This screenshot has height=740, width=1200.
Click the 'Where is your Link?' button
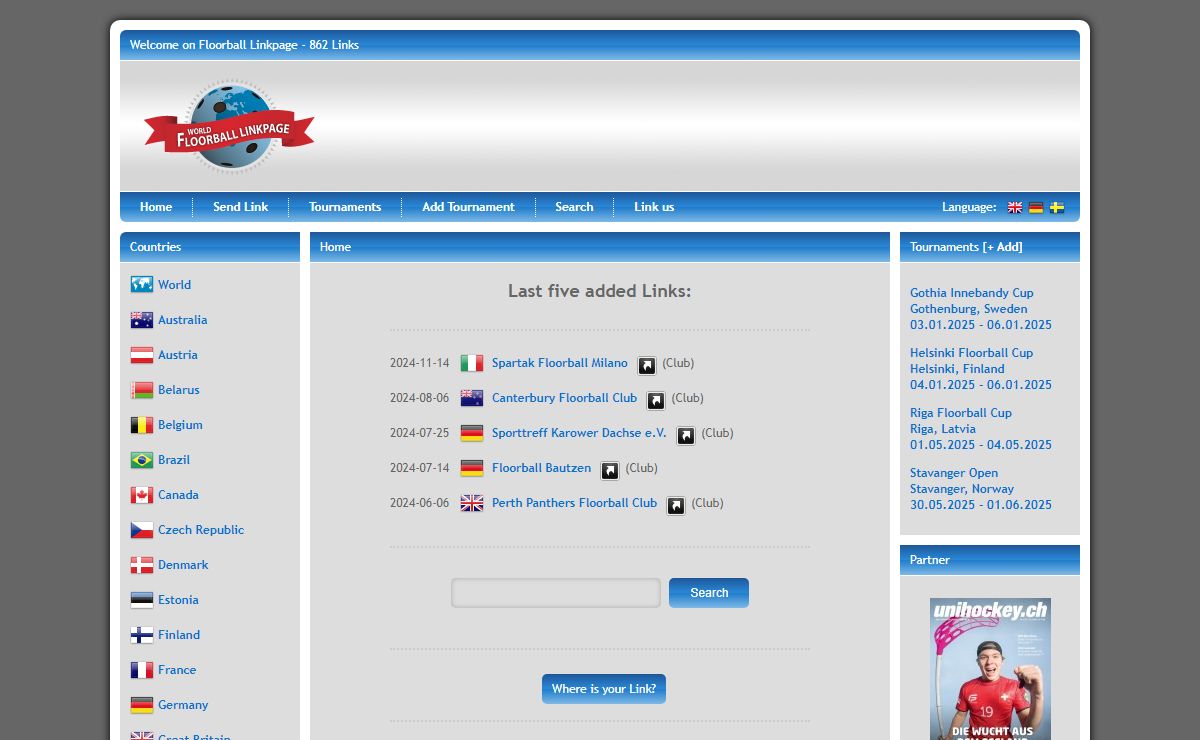click(604, 689)
